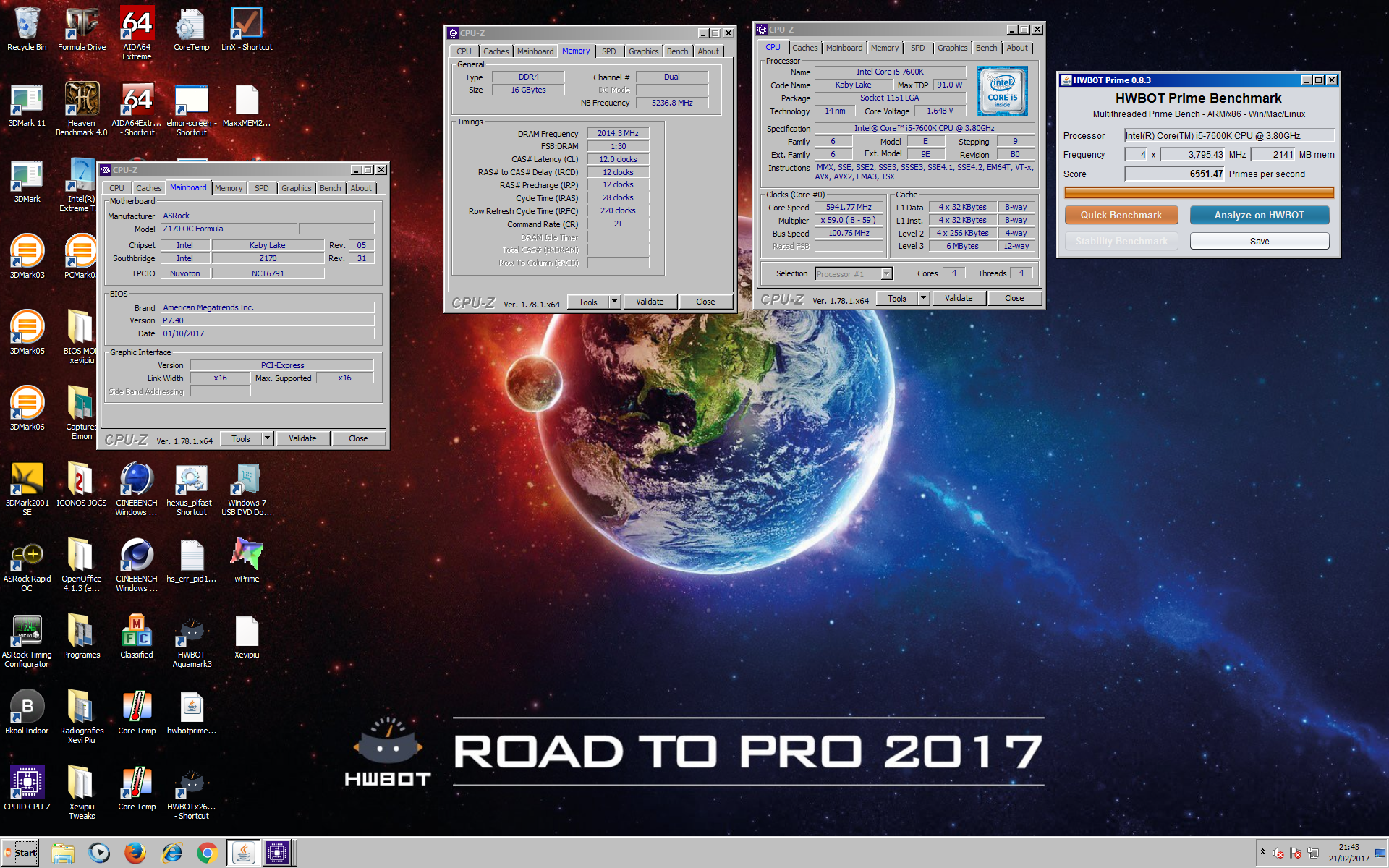This screenshot has height=868, width=1389.
Task: Click the Score field showing 6551.47
Action: tap(1175, 174)
